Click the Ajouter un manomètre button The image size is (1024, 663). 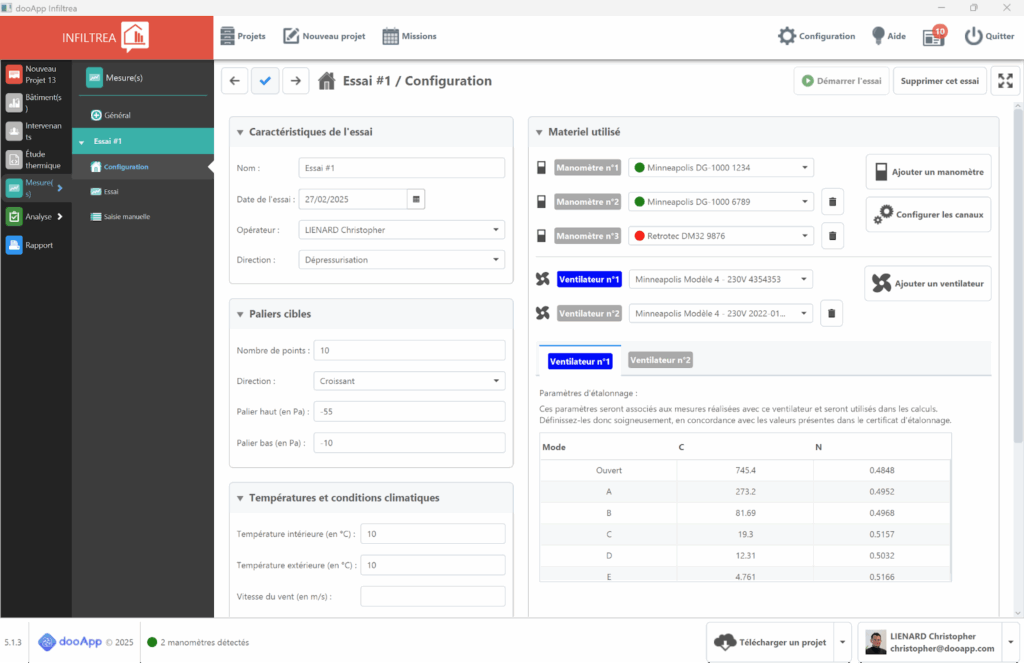[x=928, y=172]
